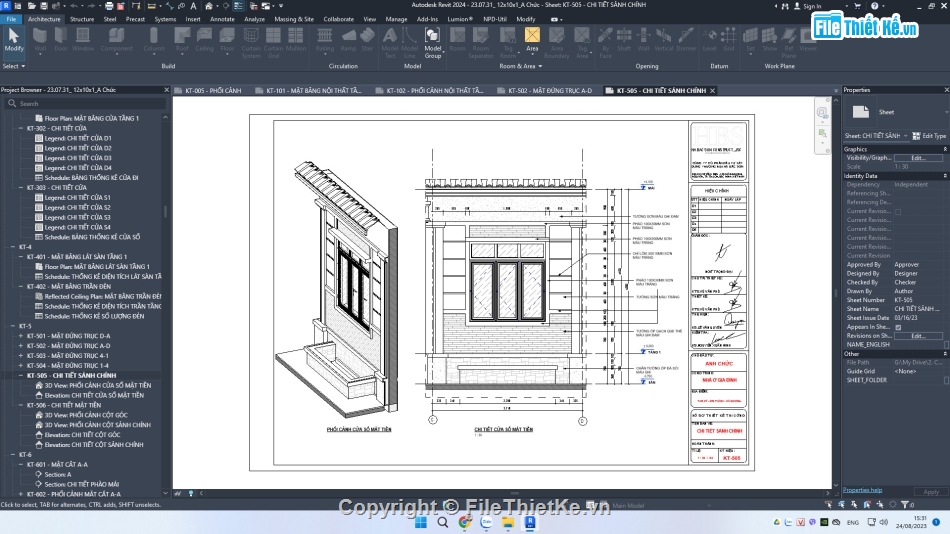Close the KT-505 - CHI TIẾT SẢNH CHÍNH view tab

[712, 90]
